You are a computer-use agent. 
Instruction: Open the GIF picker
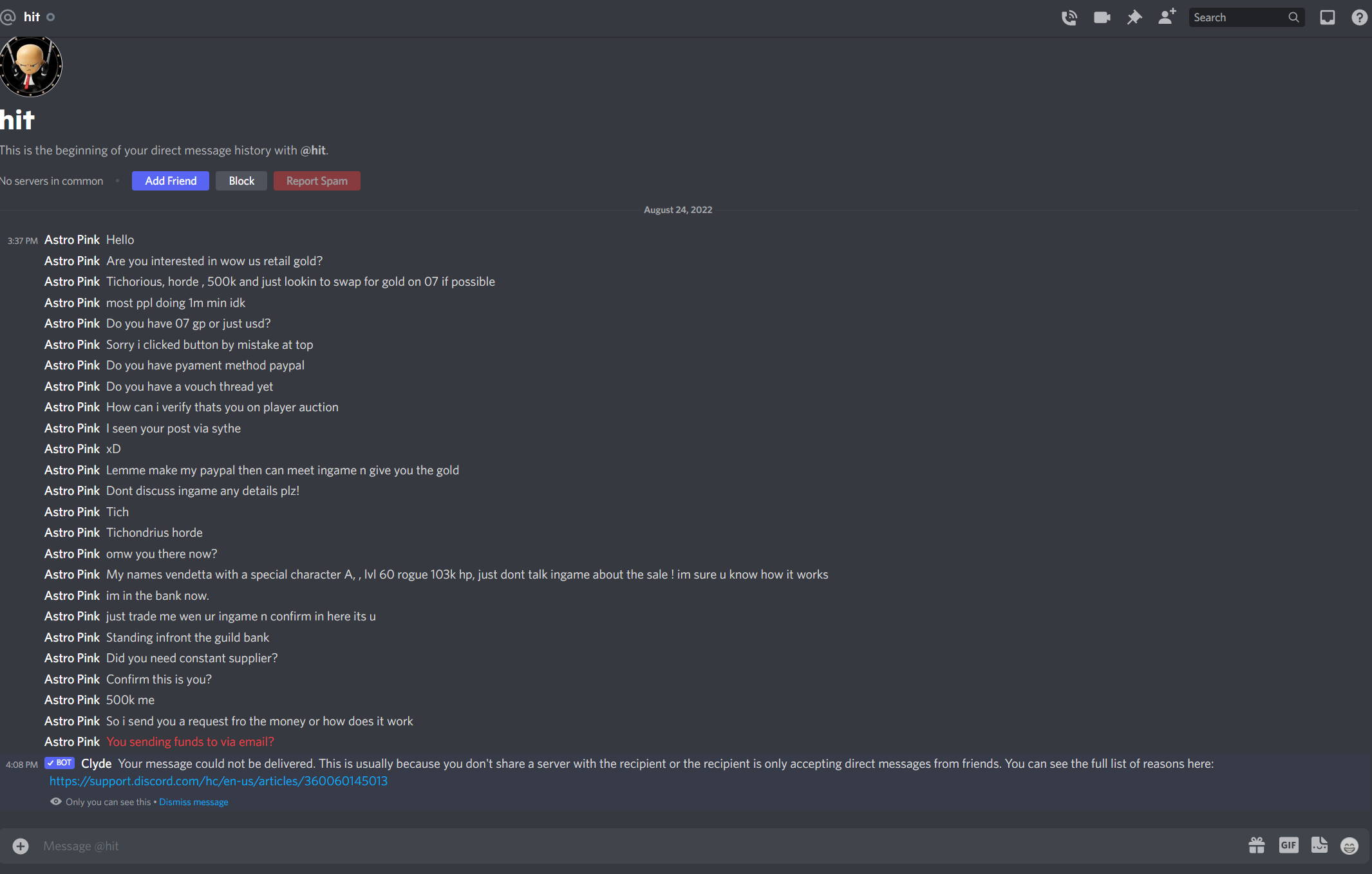coord(1288,845)
